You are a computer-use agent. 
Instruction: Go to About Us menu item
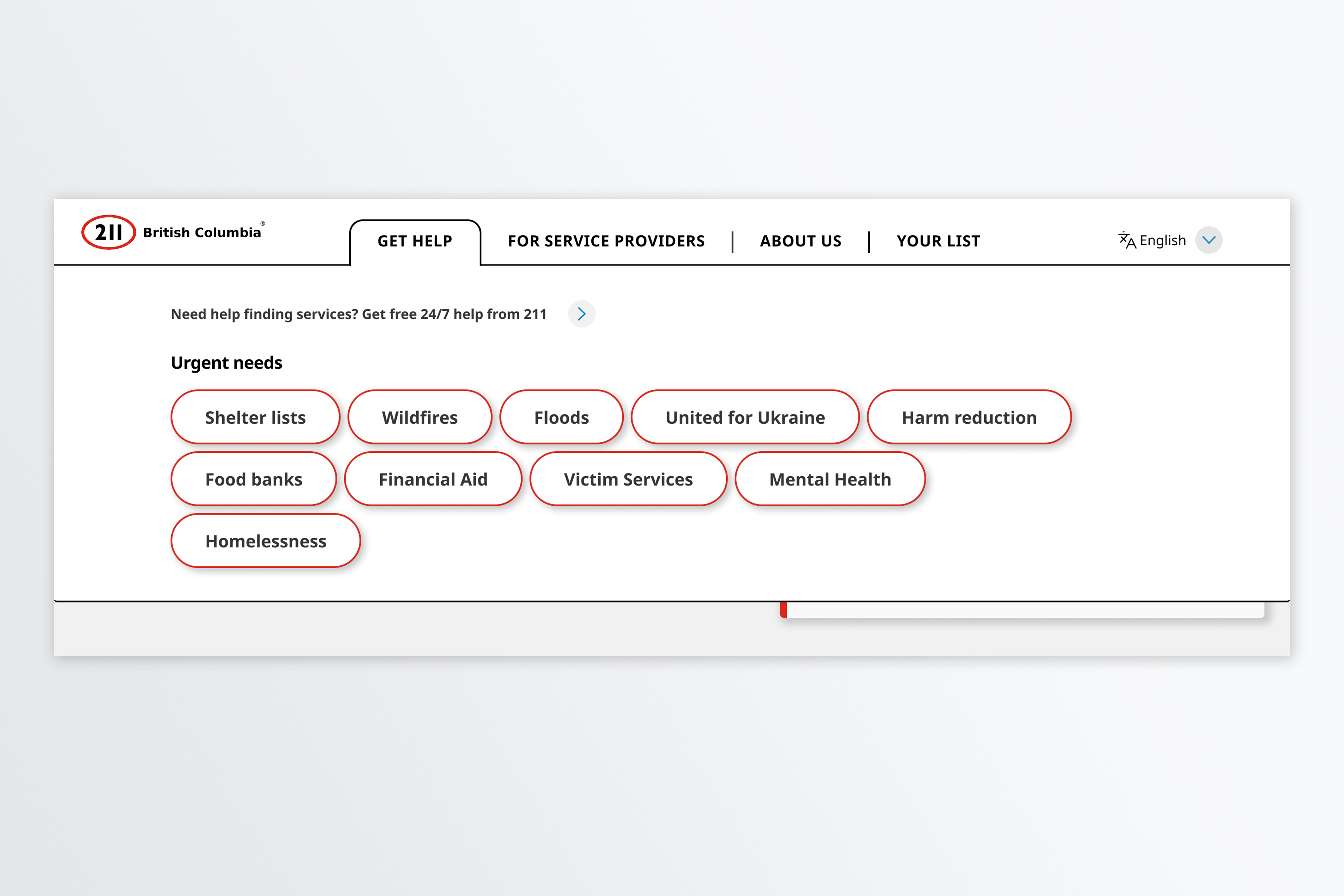[800, 241]
